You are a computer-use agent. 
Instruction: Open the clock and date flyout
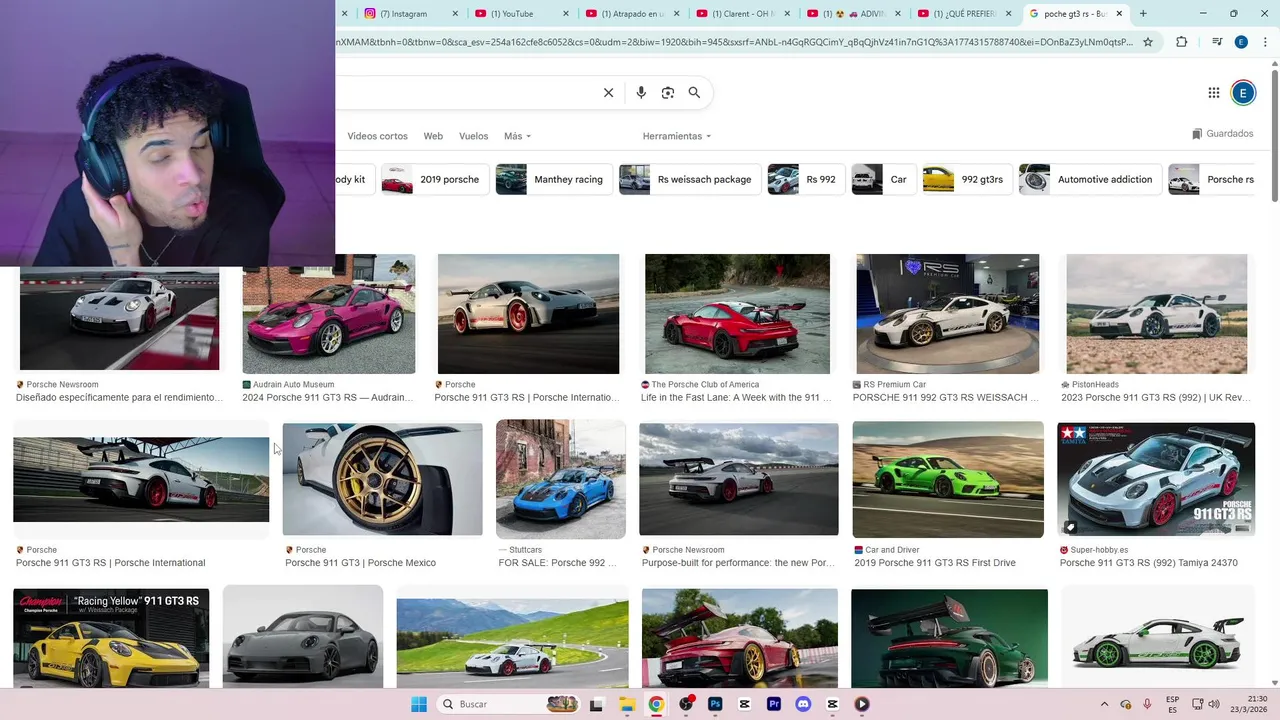tap(1249, 704)
